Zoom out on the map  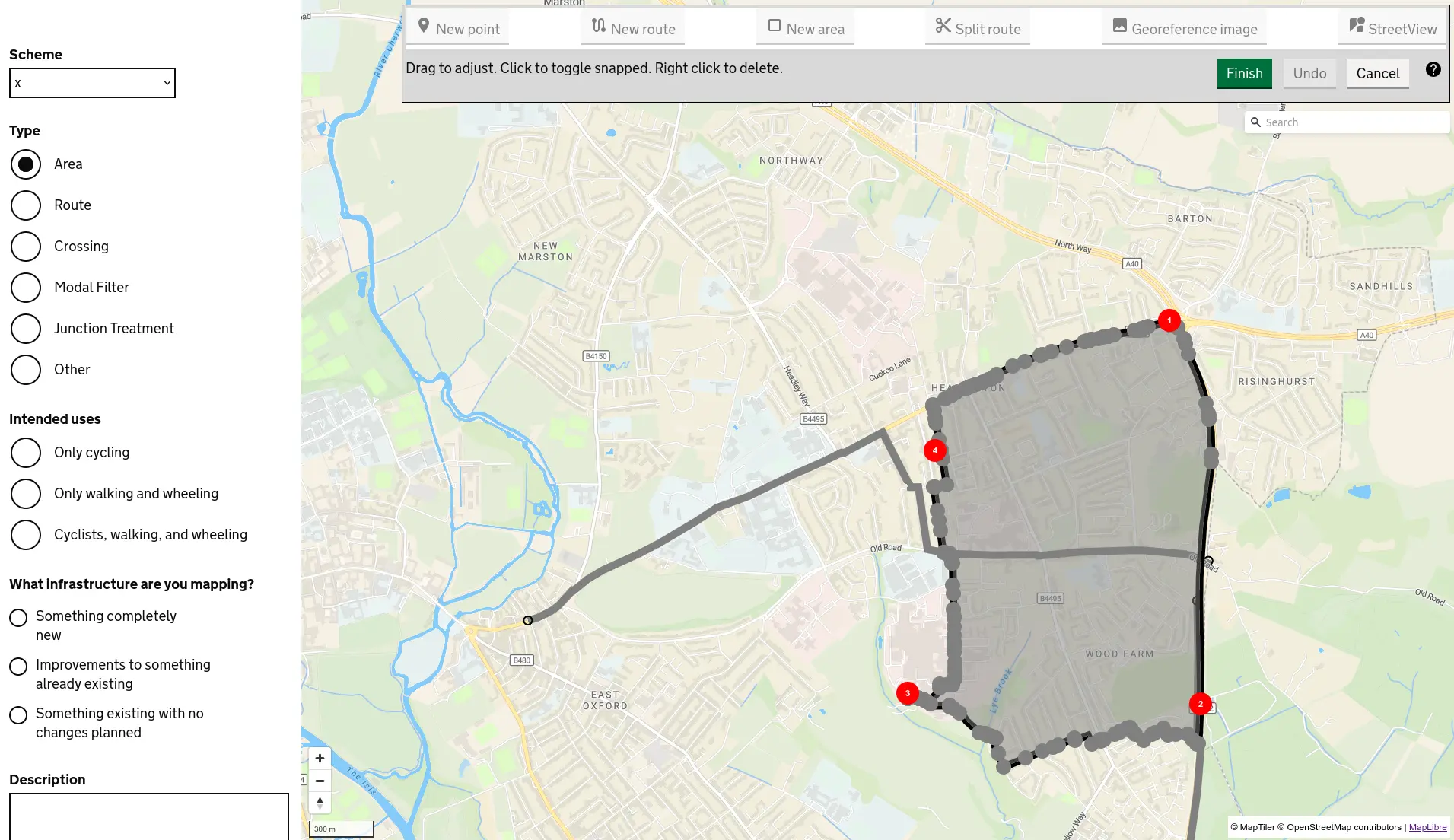click(x=320, y=781)
